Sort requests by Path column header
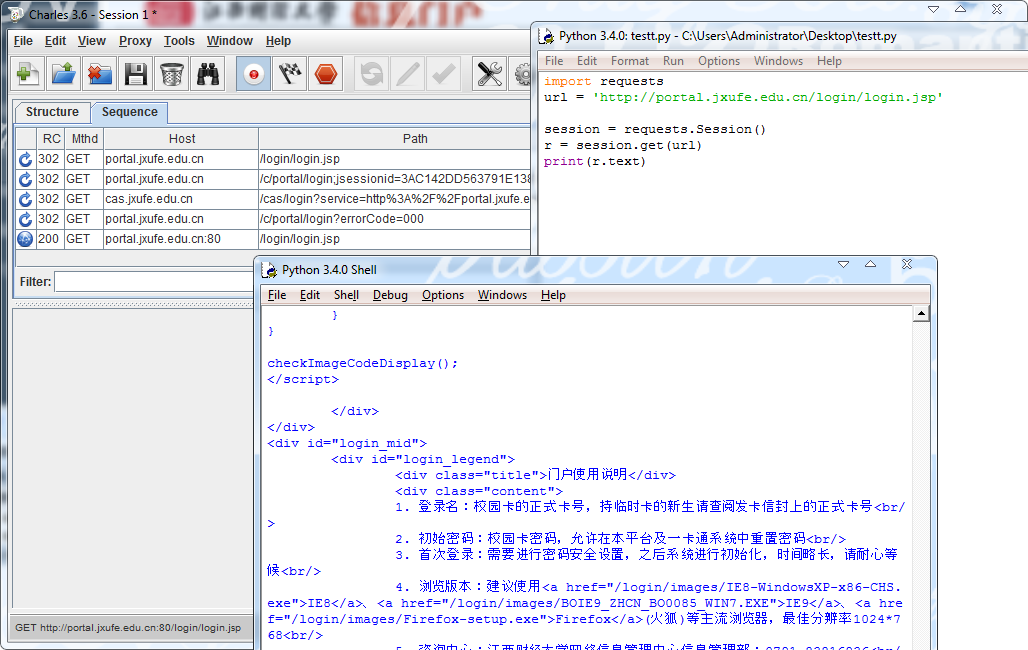Image resolution: width=1028 pixels, height=650 pixels. point(414,139)
